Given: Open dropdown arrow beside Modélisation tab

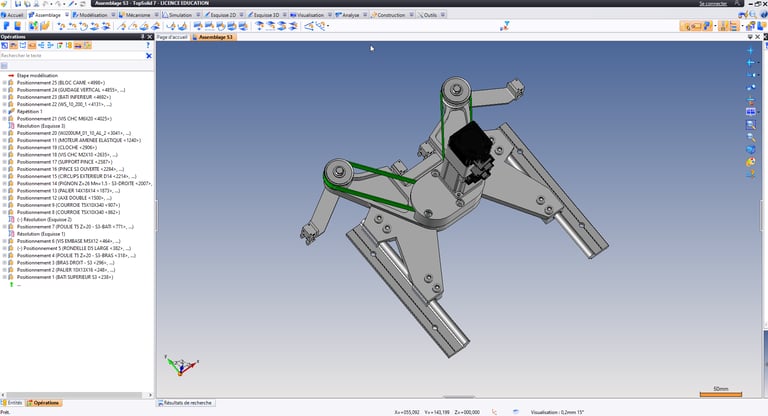Looking at the screenshot, I should pyautogui.click(x=113, y=15).
